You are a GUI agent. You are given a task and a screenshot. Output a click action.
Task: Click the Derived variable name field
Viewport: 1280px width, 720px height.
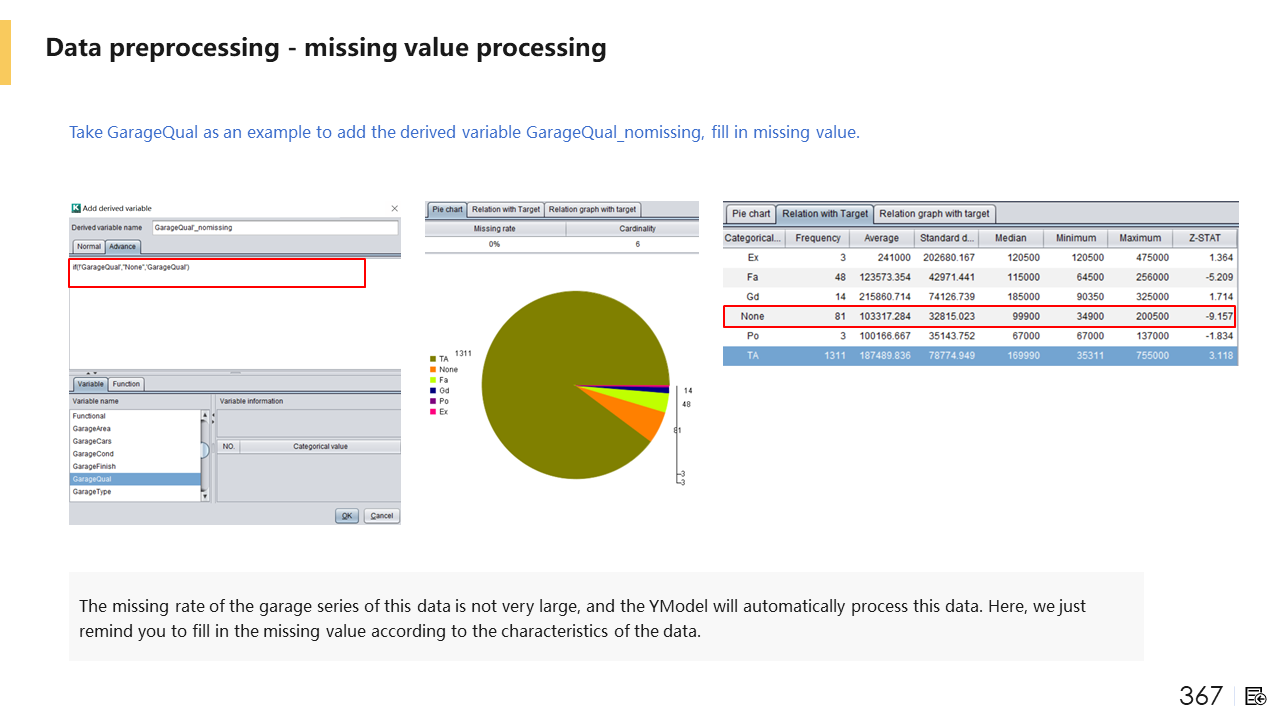coord(274,228)
